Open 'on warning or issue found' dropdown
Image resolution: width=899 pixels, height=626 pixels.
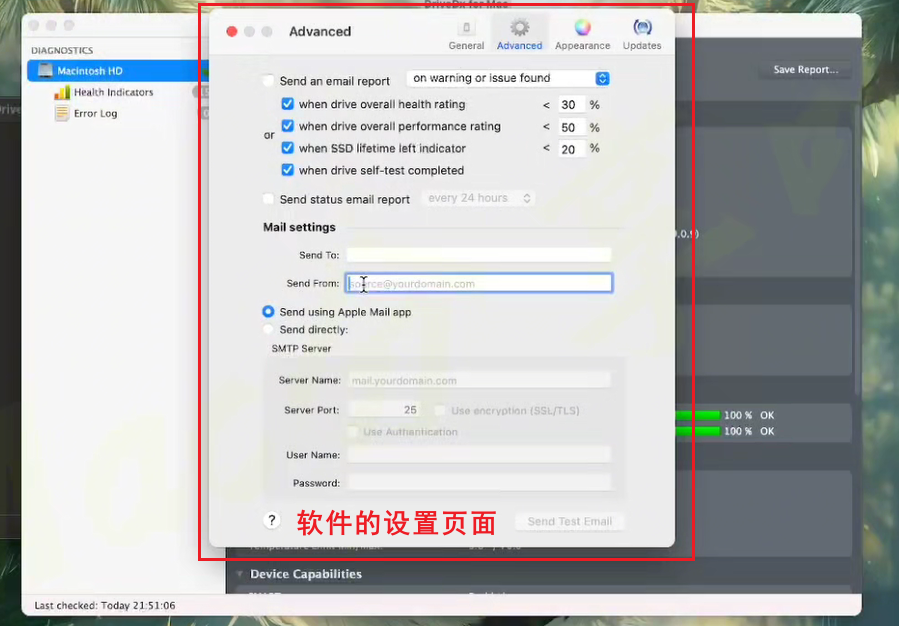pos(508,78)
